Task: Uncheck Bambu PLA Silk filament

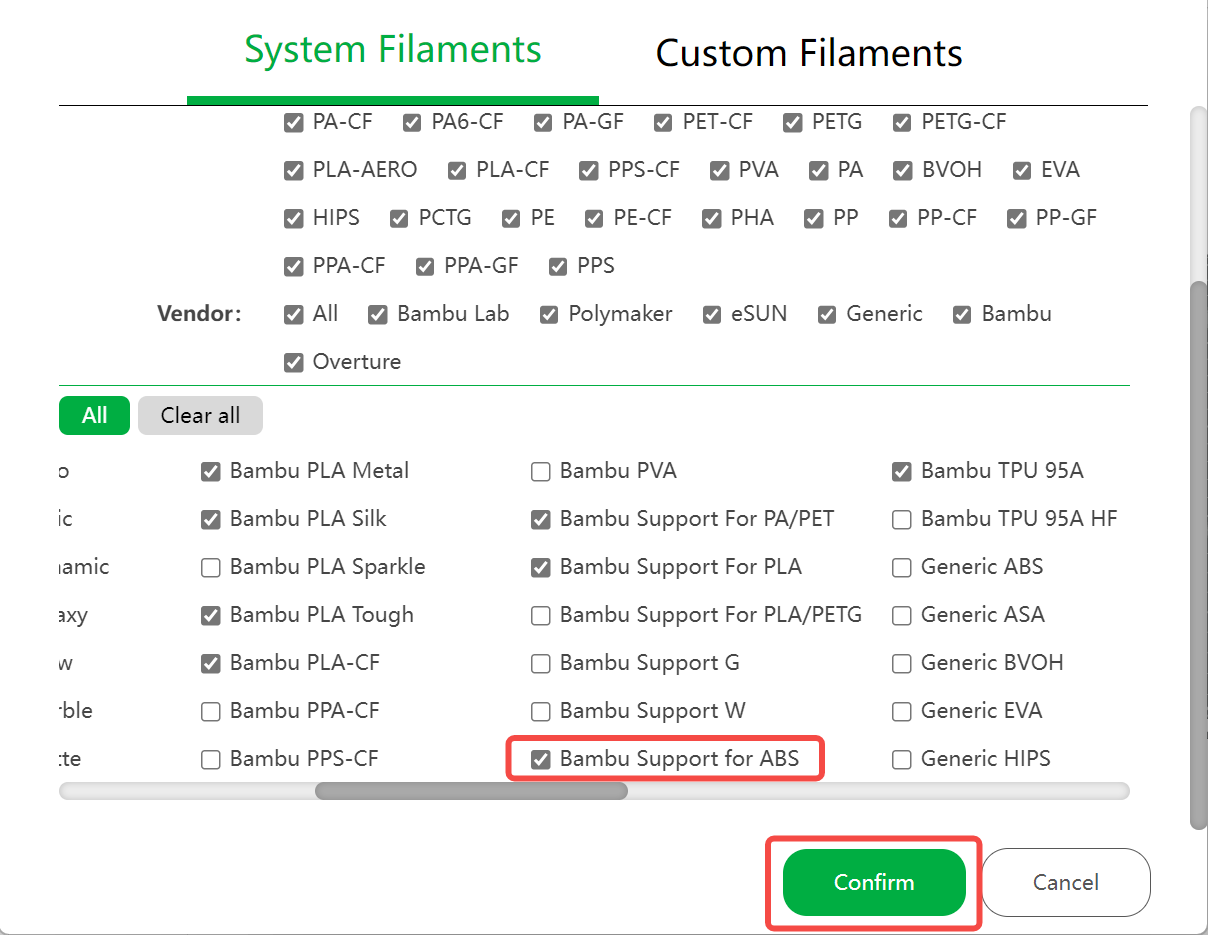Action: point(210,519)
